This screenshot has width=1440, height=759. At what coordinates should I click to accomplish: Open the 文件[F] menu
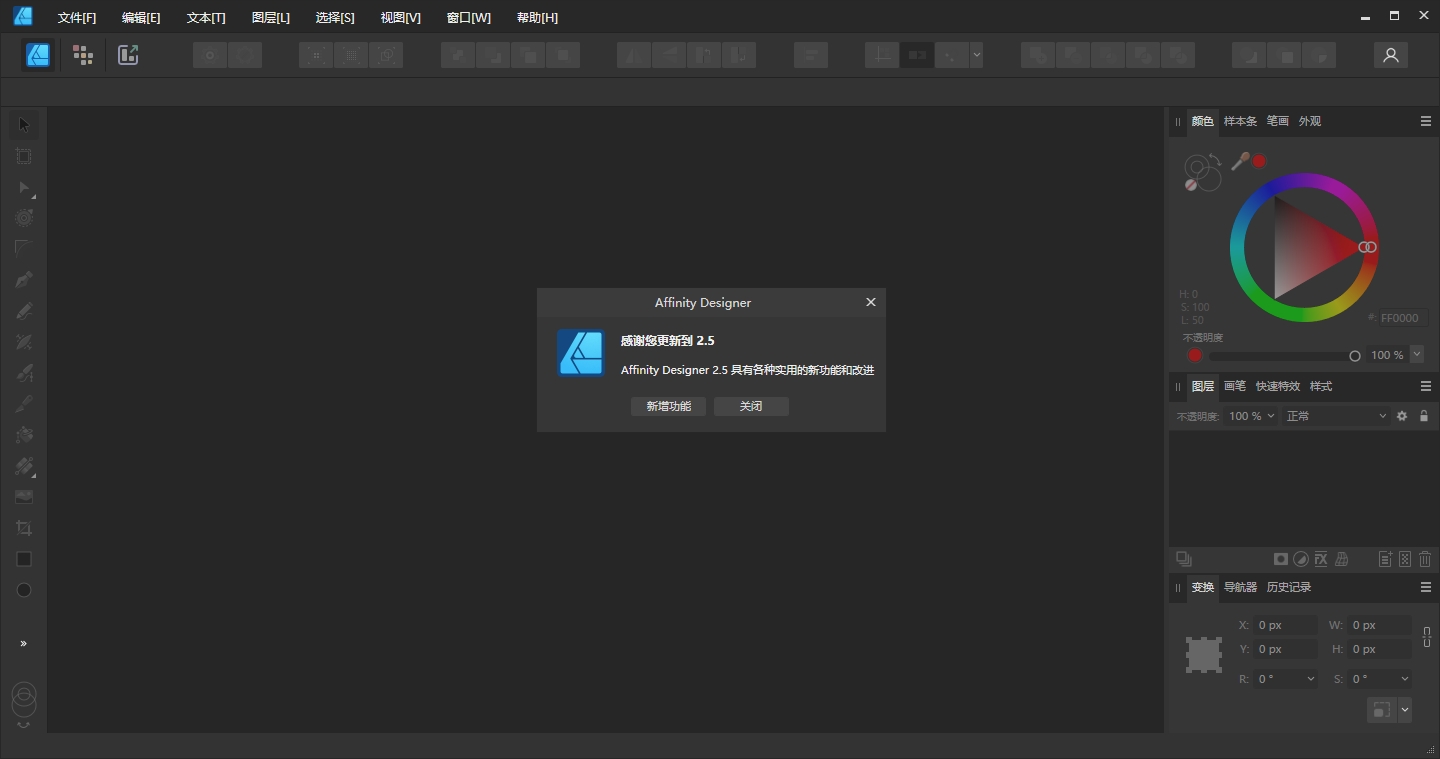point(77,18)
